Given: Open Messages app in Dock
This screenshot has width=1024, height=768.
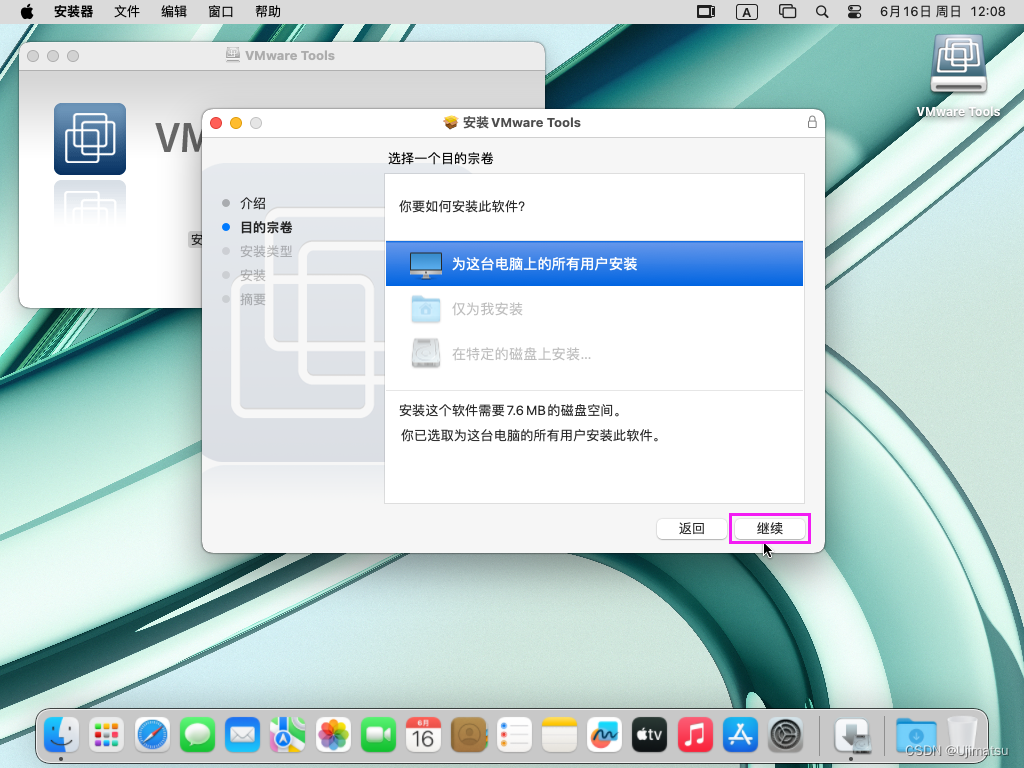Looking at the screenshot, I should tap(197, 735).
